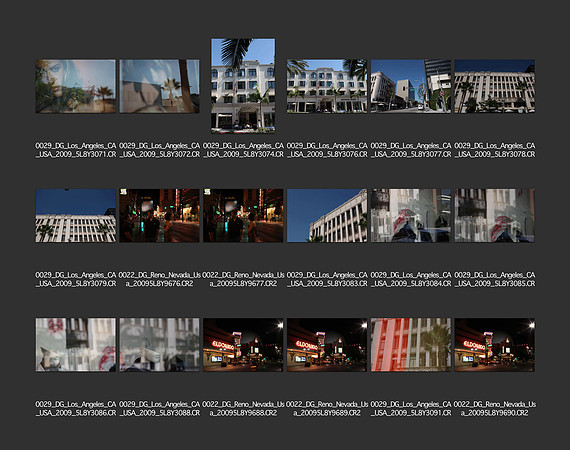This screenshot has height=450, width=570.
Task: Click the filename label ending 5L8Y3076.CR
Action: [x=327, y=150]
